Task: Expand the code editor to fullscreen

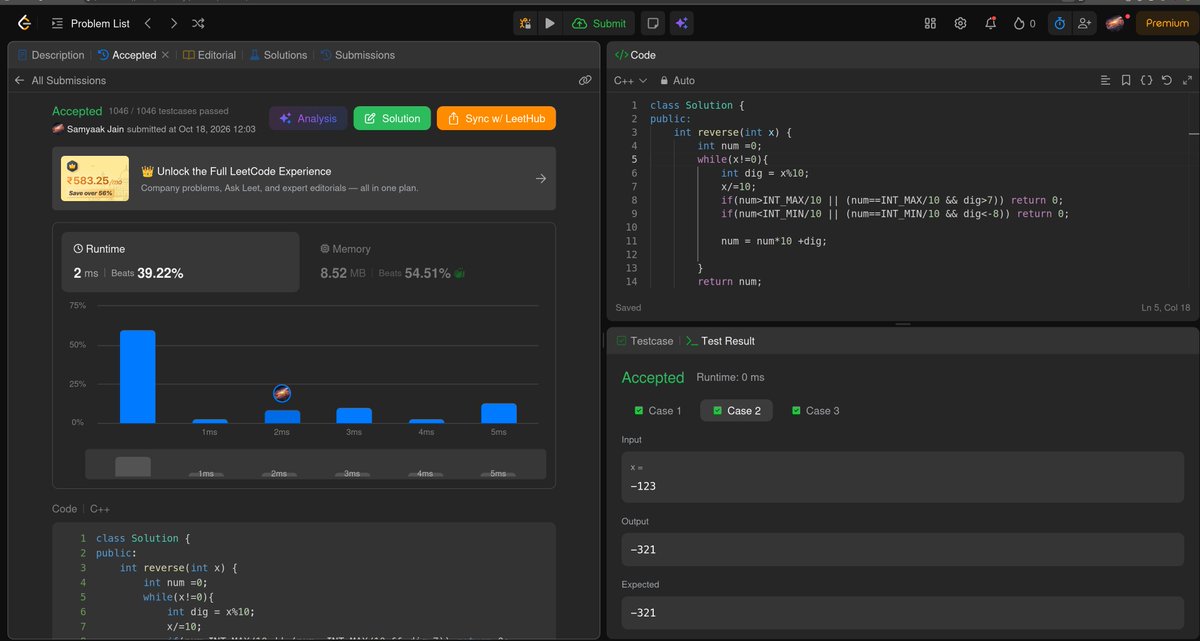Action: point(1187,80)
